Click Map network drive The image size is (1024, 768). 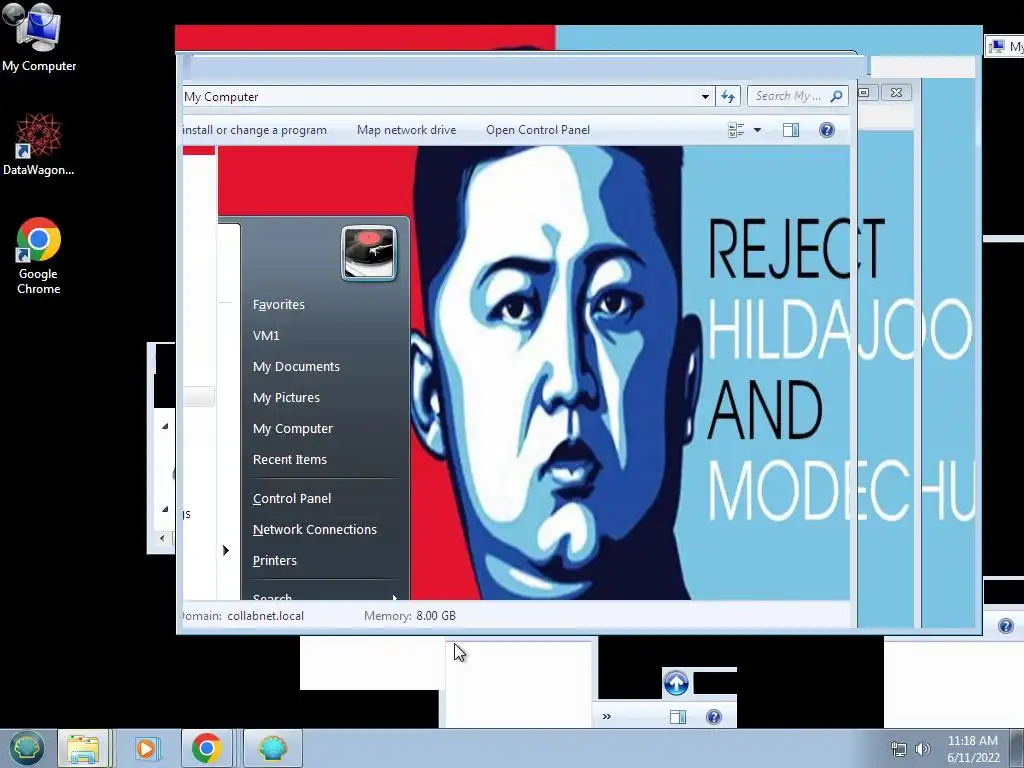click(x=406, y=130)
